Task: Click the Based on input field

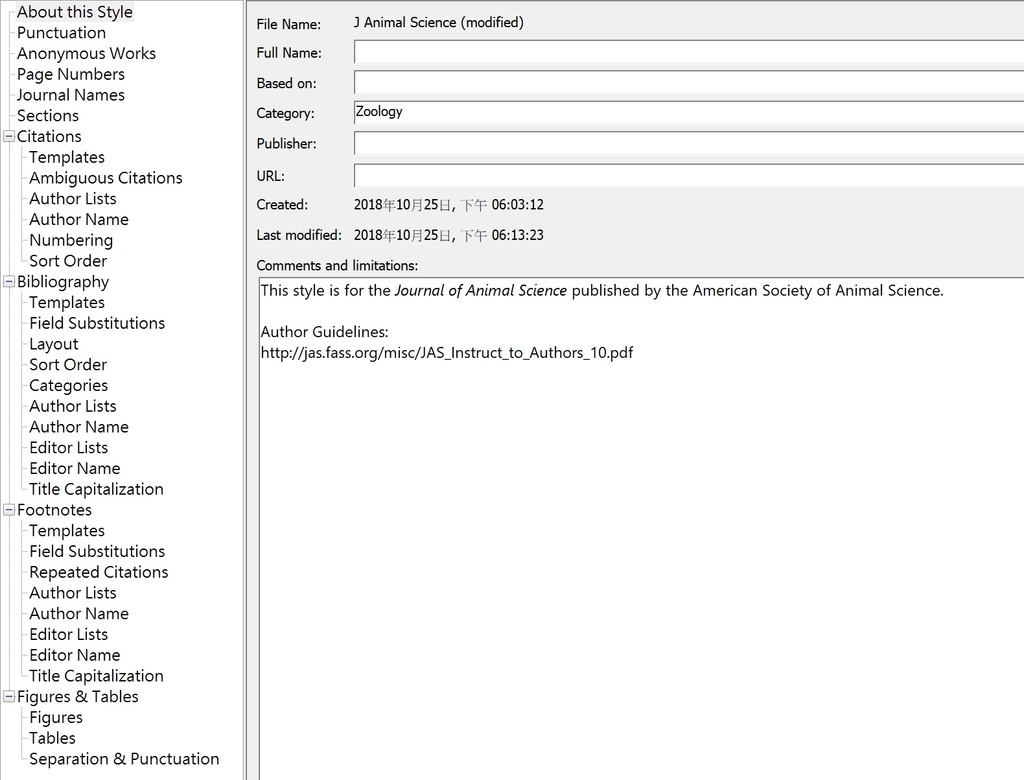Action: pos(689,82)
